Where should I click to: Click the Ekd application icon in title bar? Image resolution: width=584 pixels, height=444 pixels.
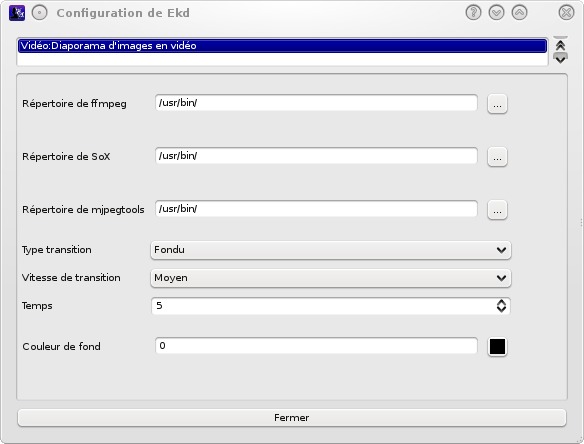(x=17, y=13)
